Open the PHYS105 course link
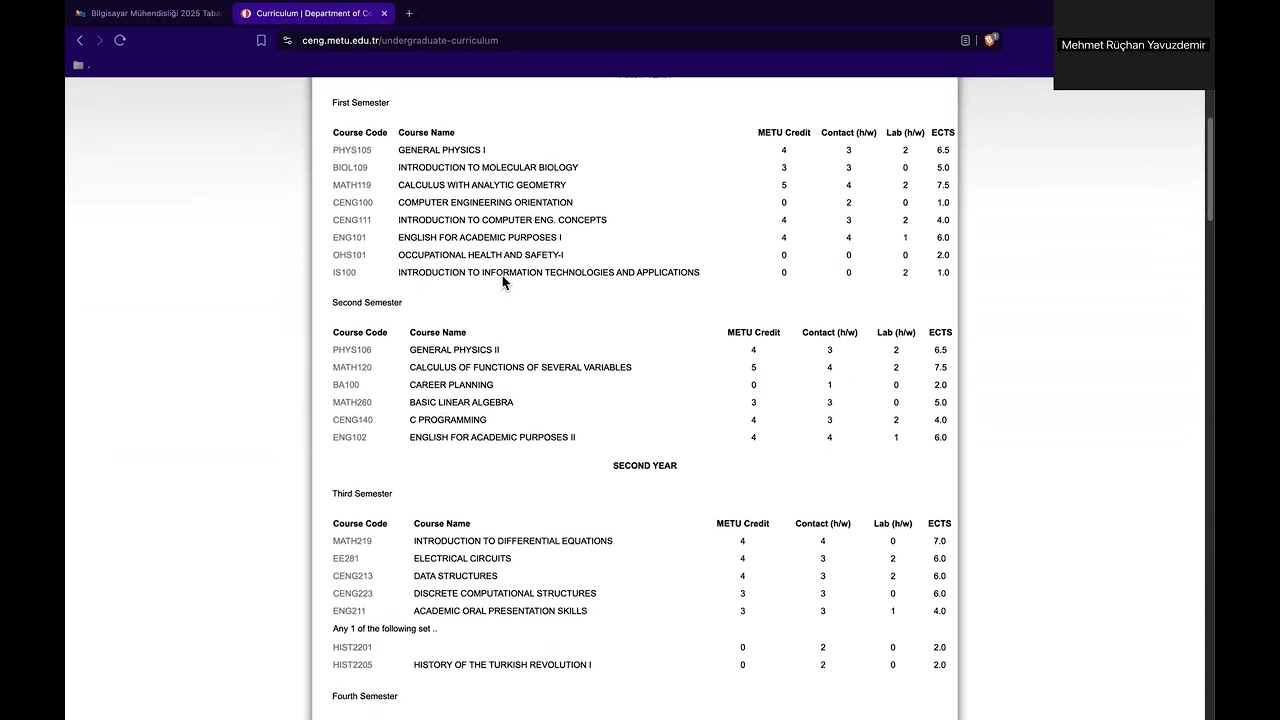 click(x=352, y=150)
